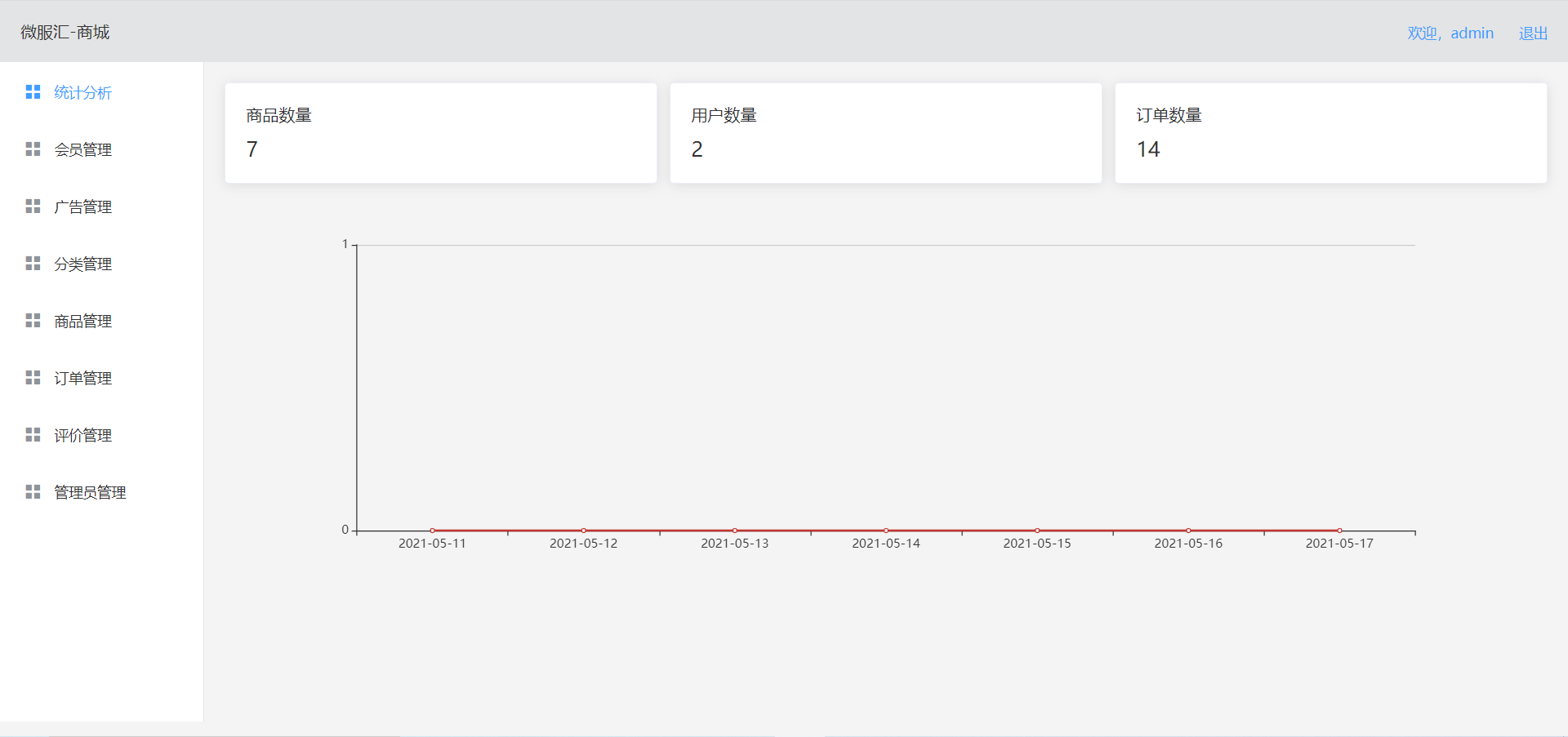Select the 评价管理 menu entry
This screenshot has width=1568, height=737.
101,435
